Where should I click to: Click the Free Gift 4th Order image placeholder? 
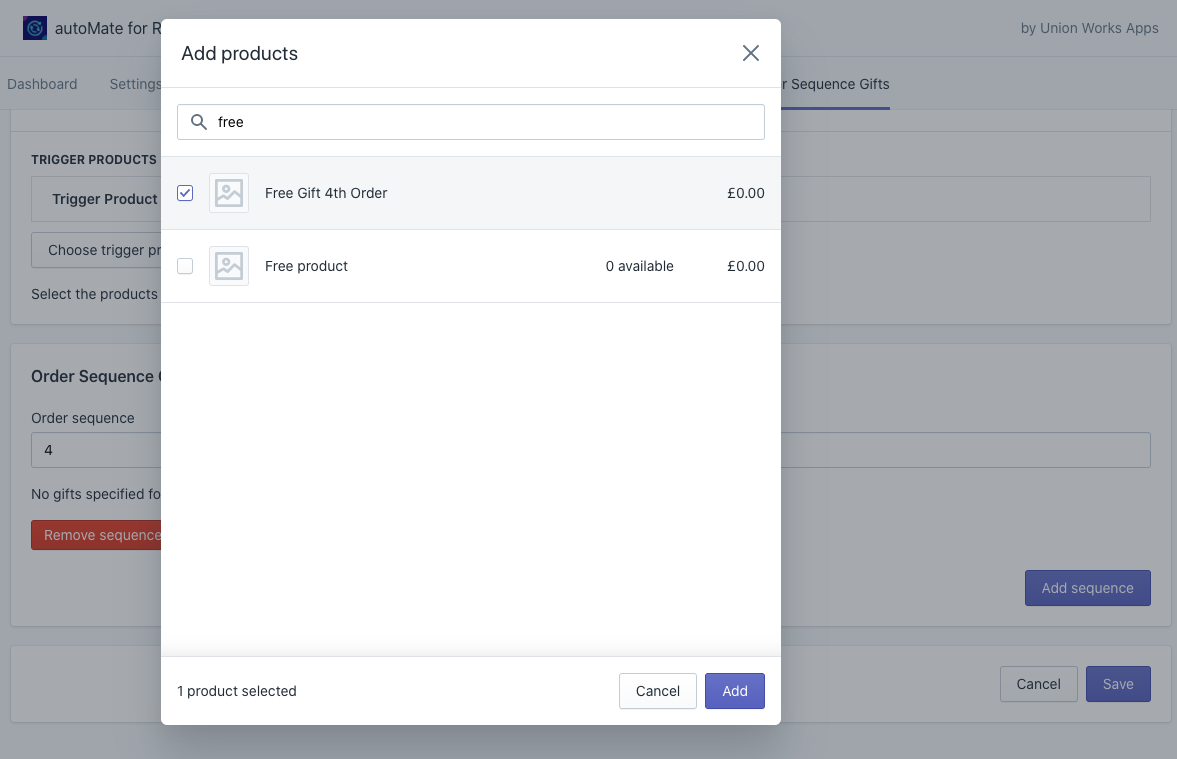(x=229, y=193)
